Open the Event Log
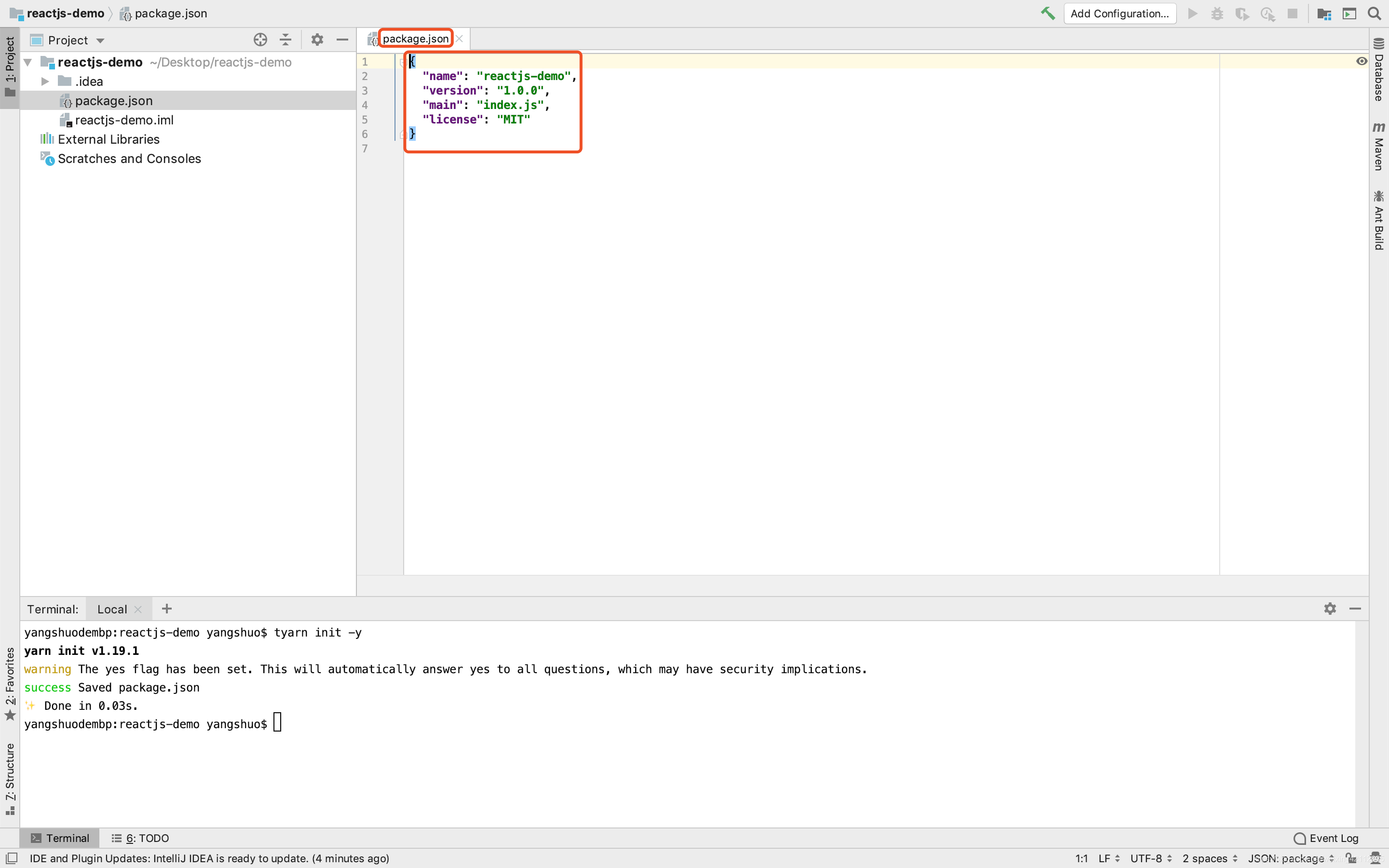 (1326, 838)
